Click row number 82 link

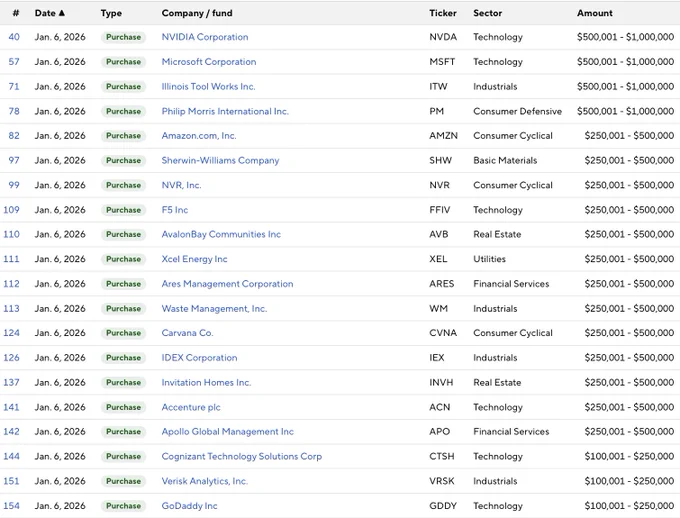14,135
